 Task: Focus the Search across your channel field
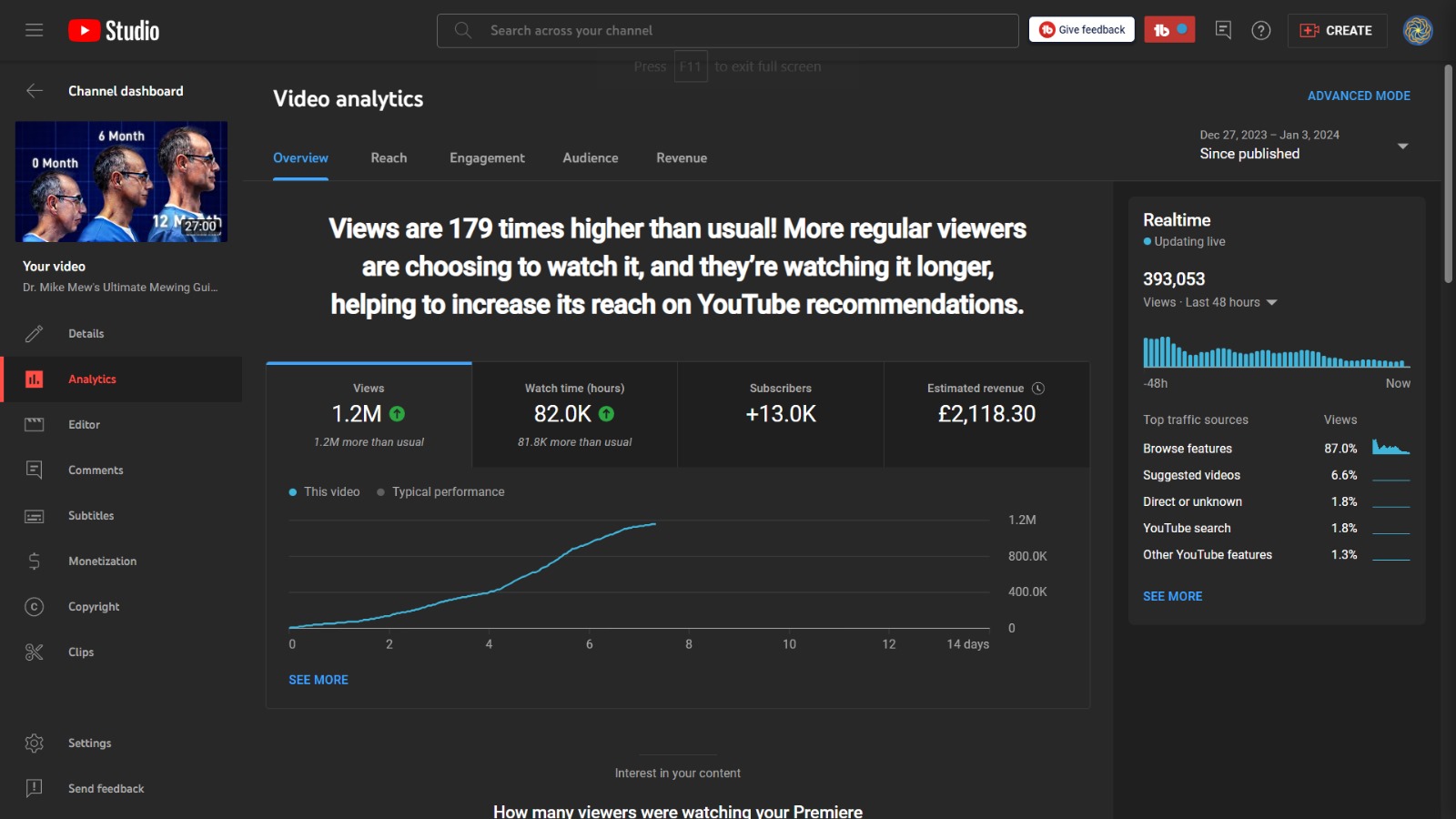(728, 30)
